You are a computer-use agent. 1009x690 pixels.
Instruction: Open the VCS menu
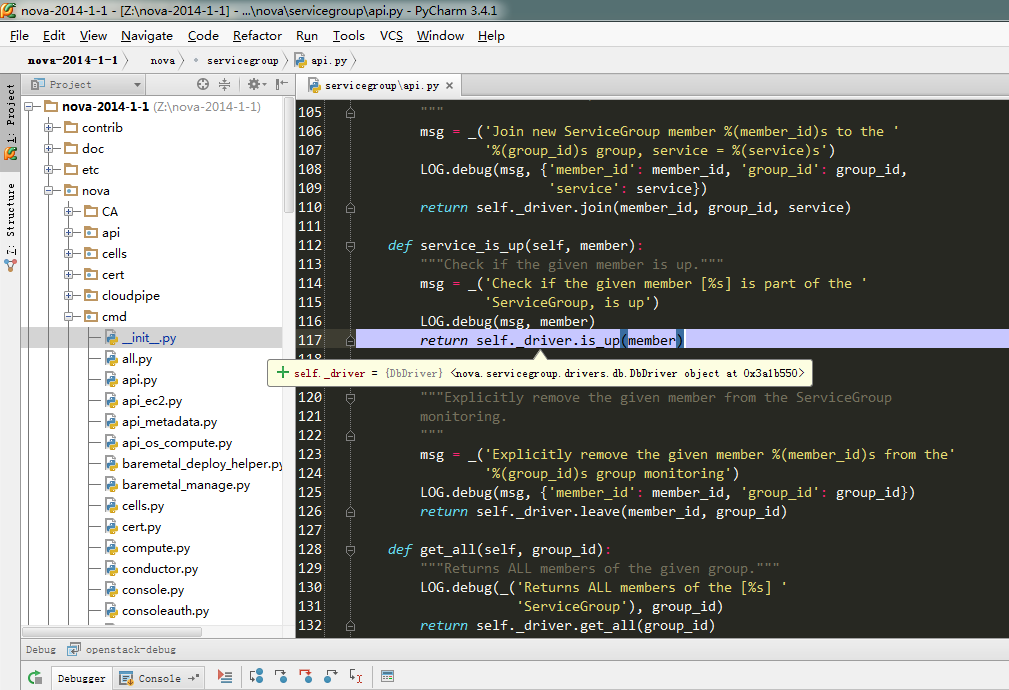[391, 36]
